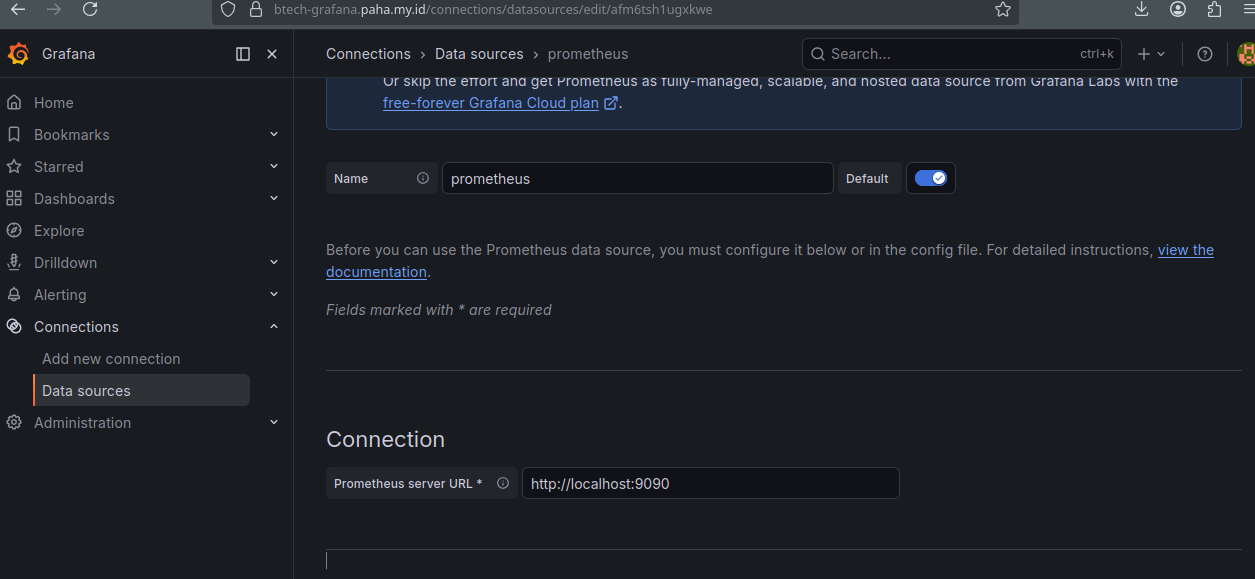Open browser downloads icon

click(x=1142, y=9)
